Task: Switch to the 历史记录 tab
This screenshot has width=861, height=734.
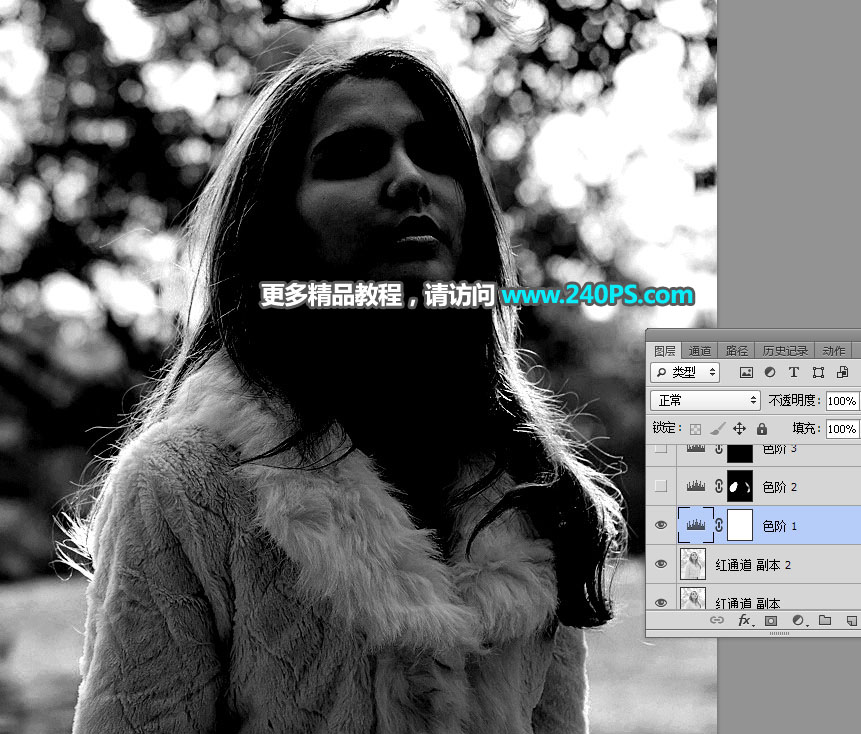Action: pyautogui.click(x=785, y=351)
